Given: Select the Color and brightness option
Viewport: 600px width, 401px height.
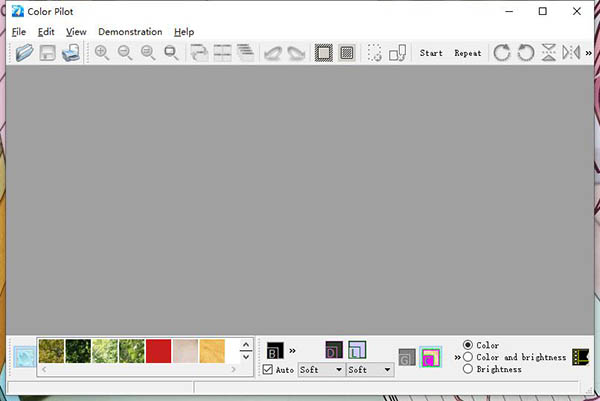Looking at the screenshot, I should pyautogui.click(x=468, y=357).
